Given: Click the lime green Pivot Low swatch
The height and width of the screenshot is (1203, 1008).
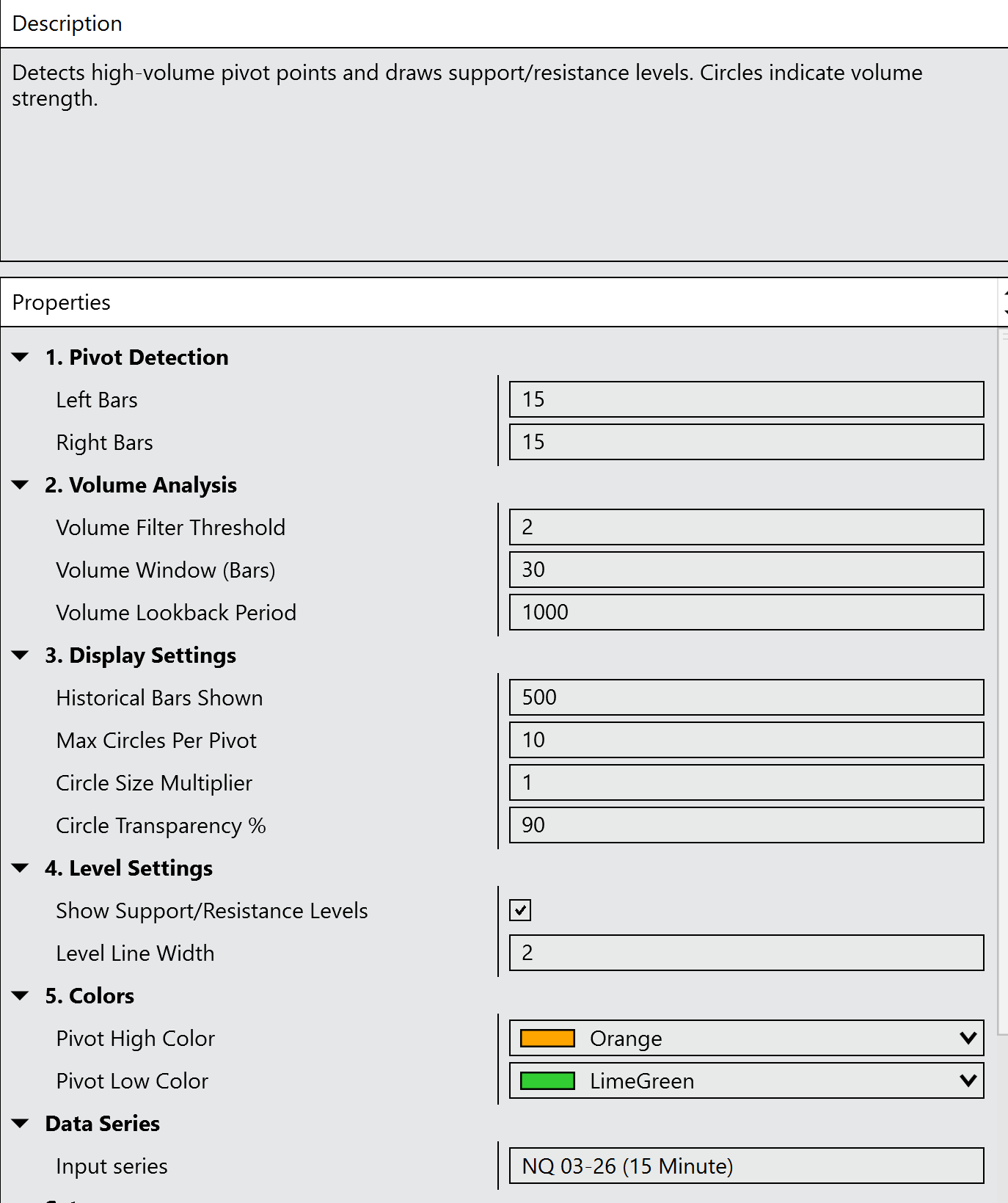Looking at the screenshot, I should tap(547, 1081).
